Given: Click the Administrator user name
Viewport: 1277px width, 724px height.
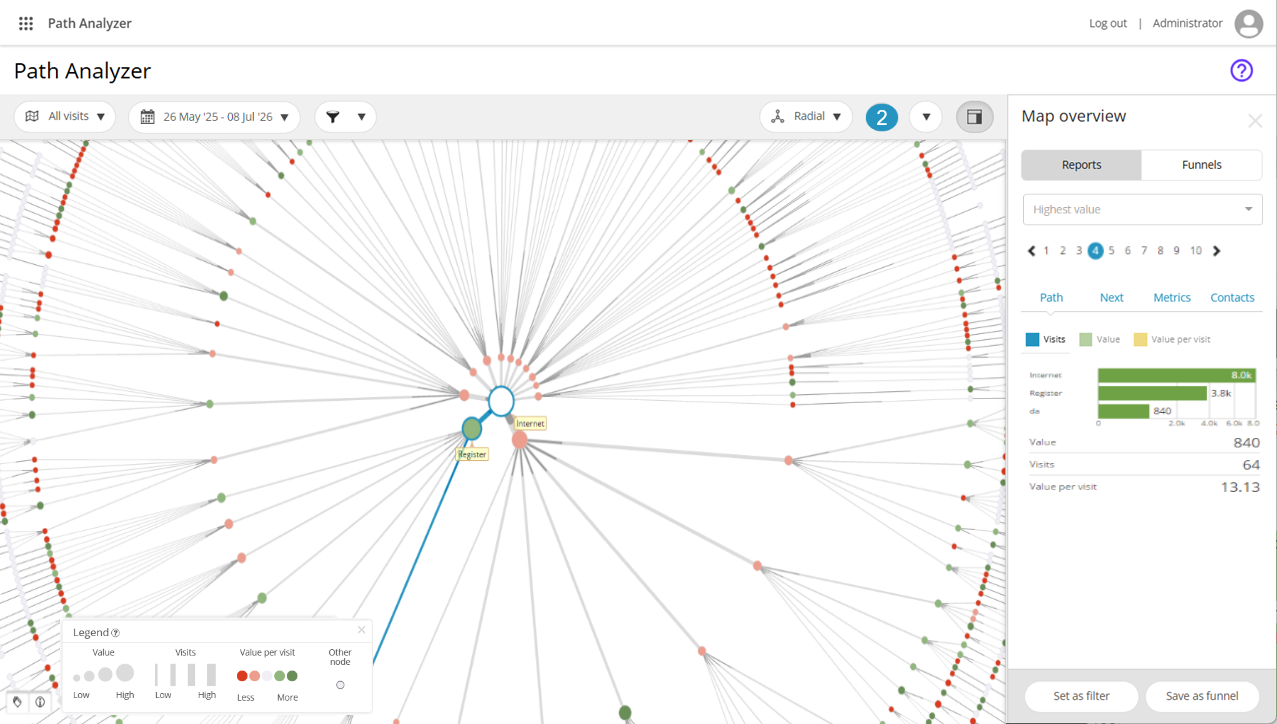Looking at the screenshot, I should tap(1187, 23).
